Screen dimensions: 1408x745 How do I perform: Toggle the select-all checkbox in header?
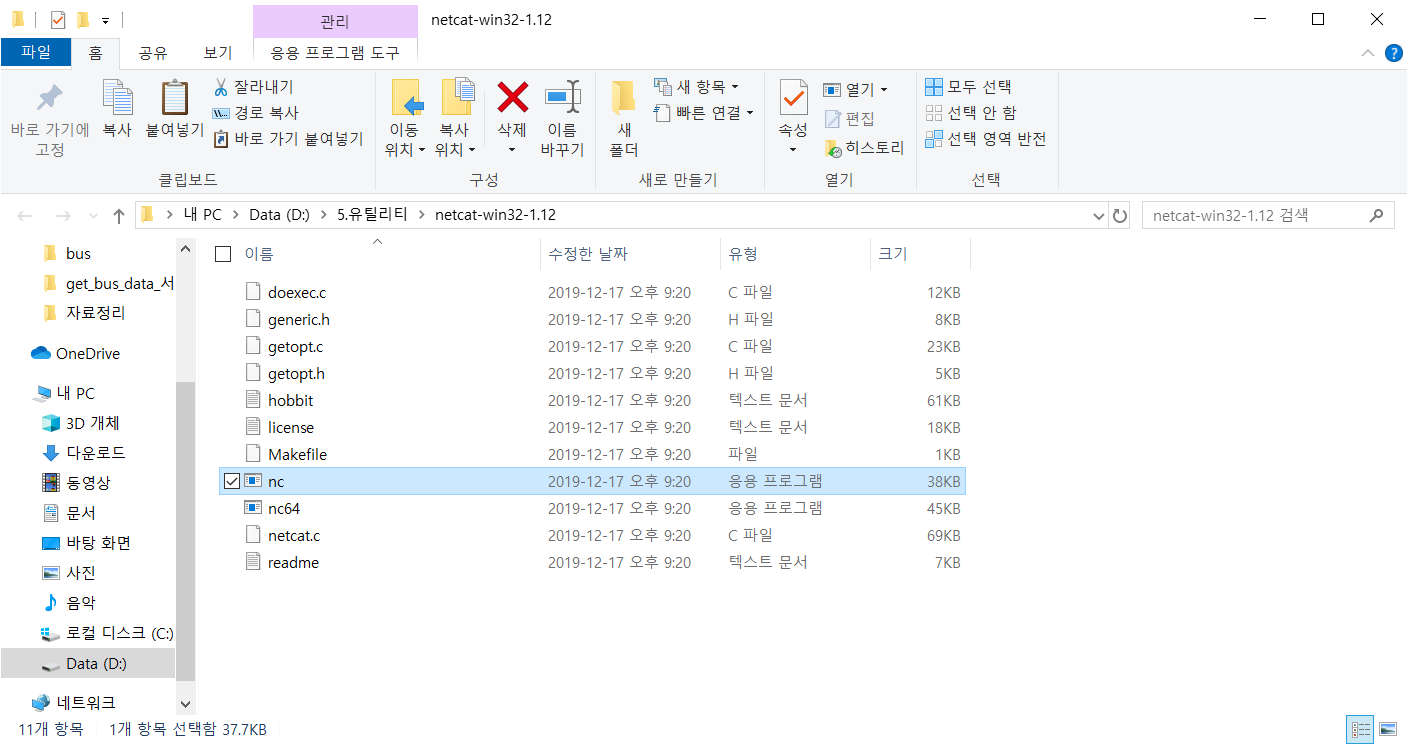click(x=223, y=254)
